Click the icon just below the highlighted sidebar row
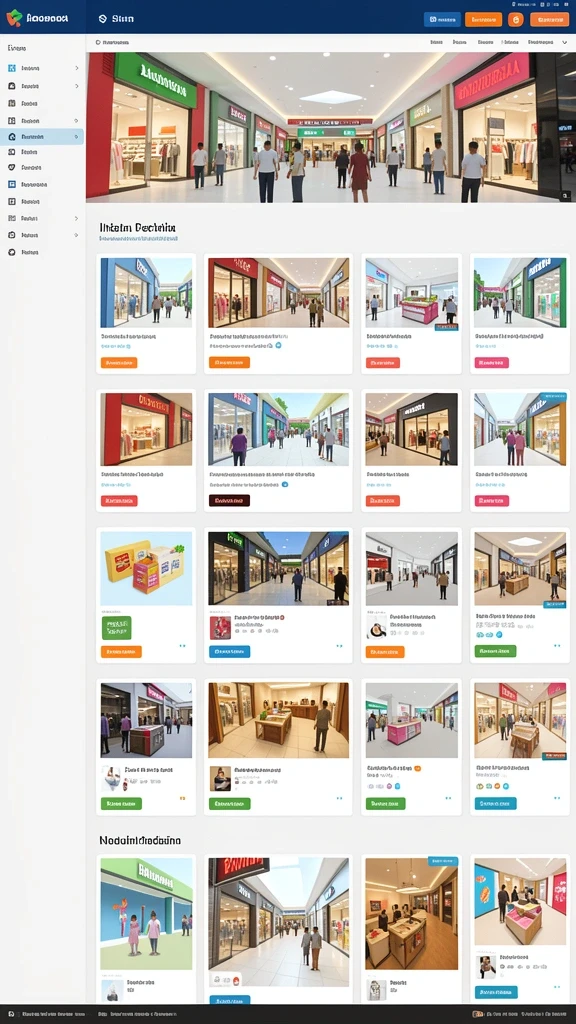This screenshot has height=1024, width=576. point(11,152)
